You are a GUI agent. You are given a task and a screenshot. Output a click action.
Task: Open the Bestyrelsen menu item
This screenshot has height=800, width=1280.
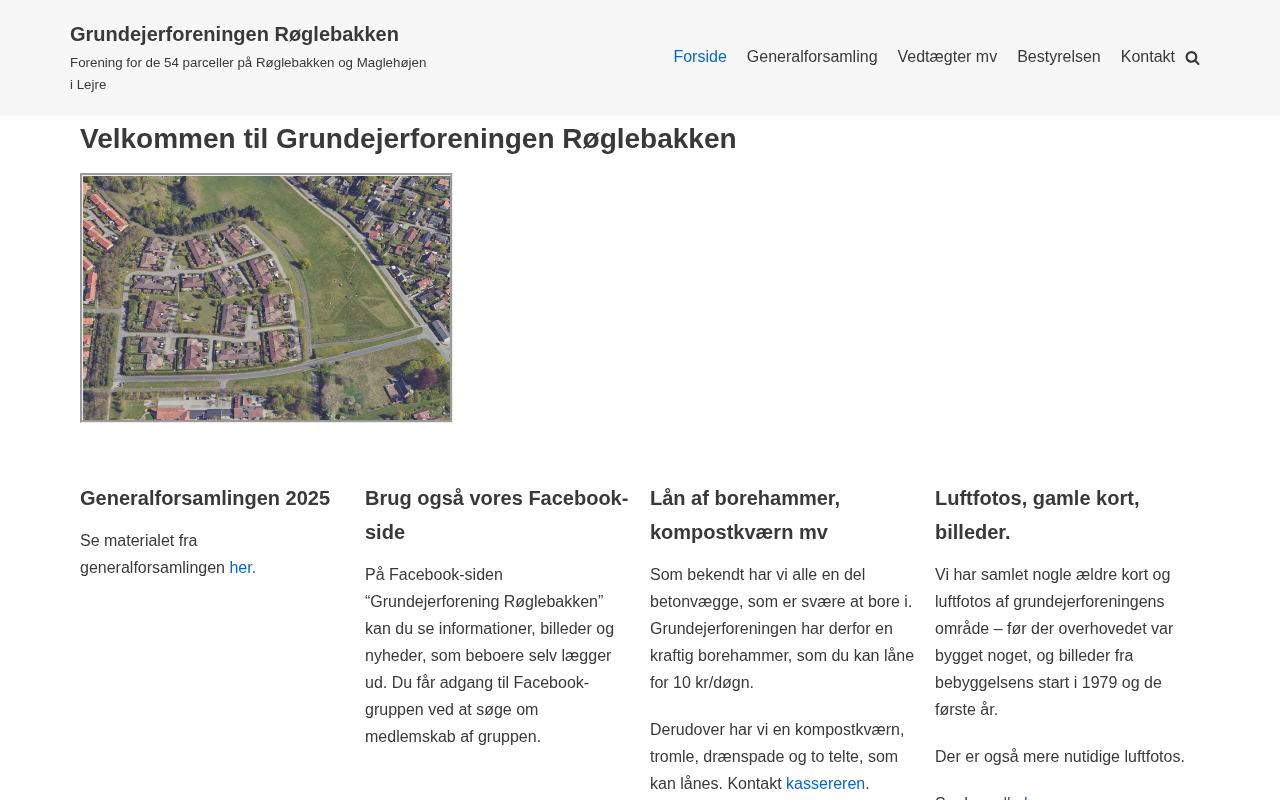click(1059, 57)
